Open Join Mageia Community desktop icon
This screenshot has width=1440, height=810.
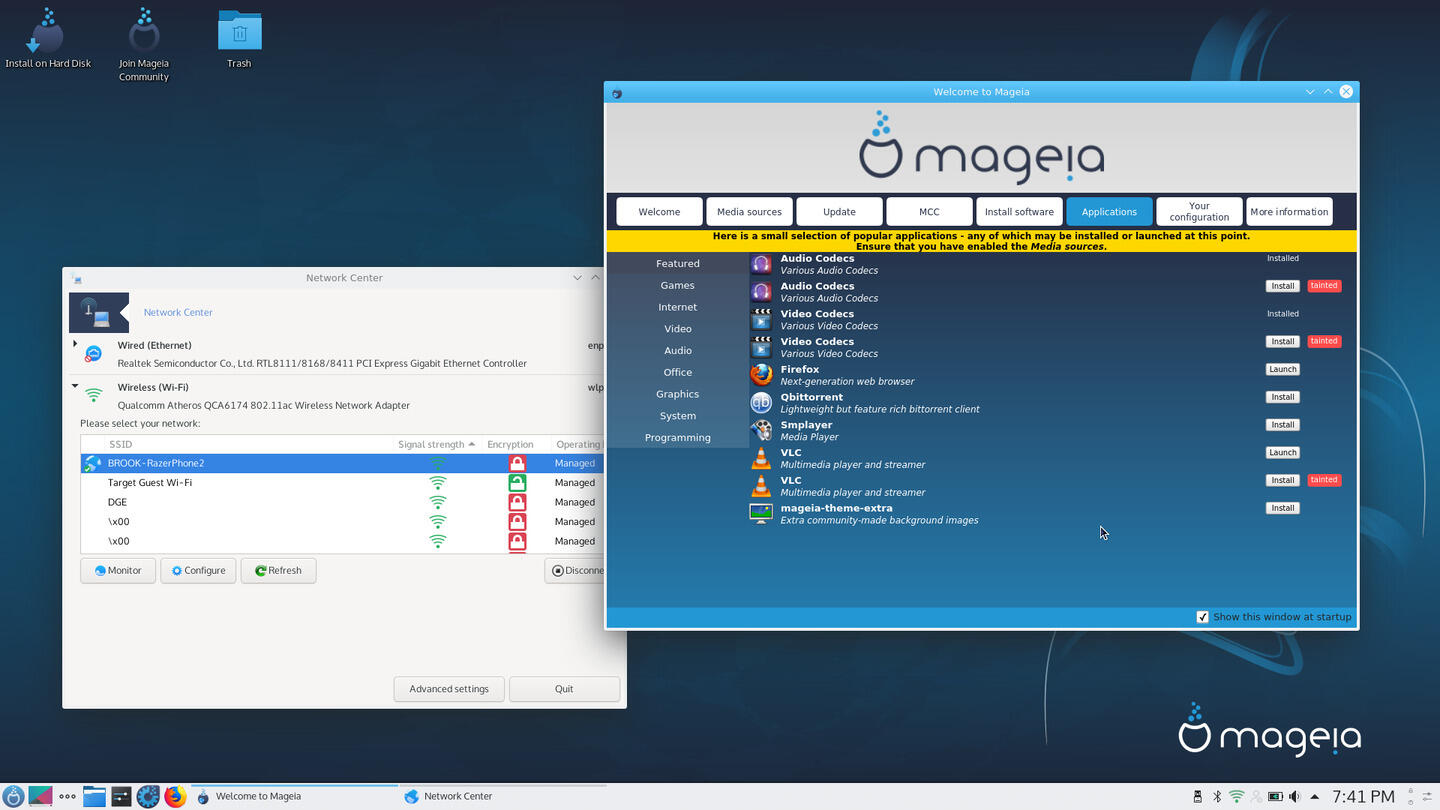[x=144, y=44]
